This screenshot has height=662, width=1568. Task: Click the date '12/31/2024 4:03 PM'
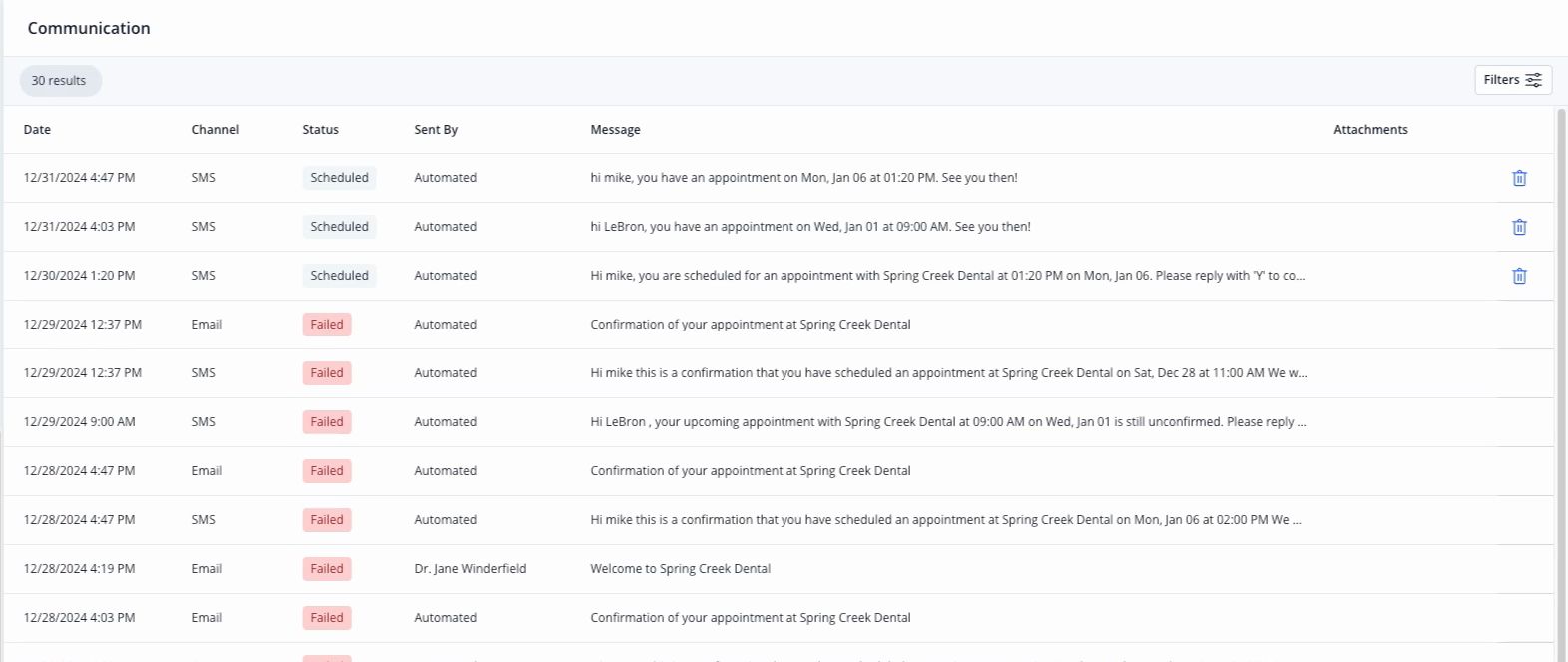79,227
